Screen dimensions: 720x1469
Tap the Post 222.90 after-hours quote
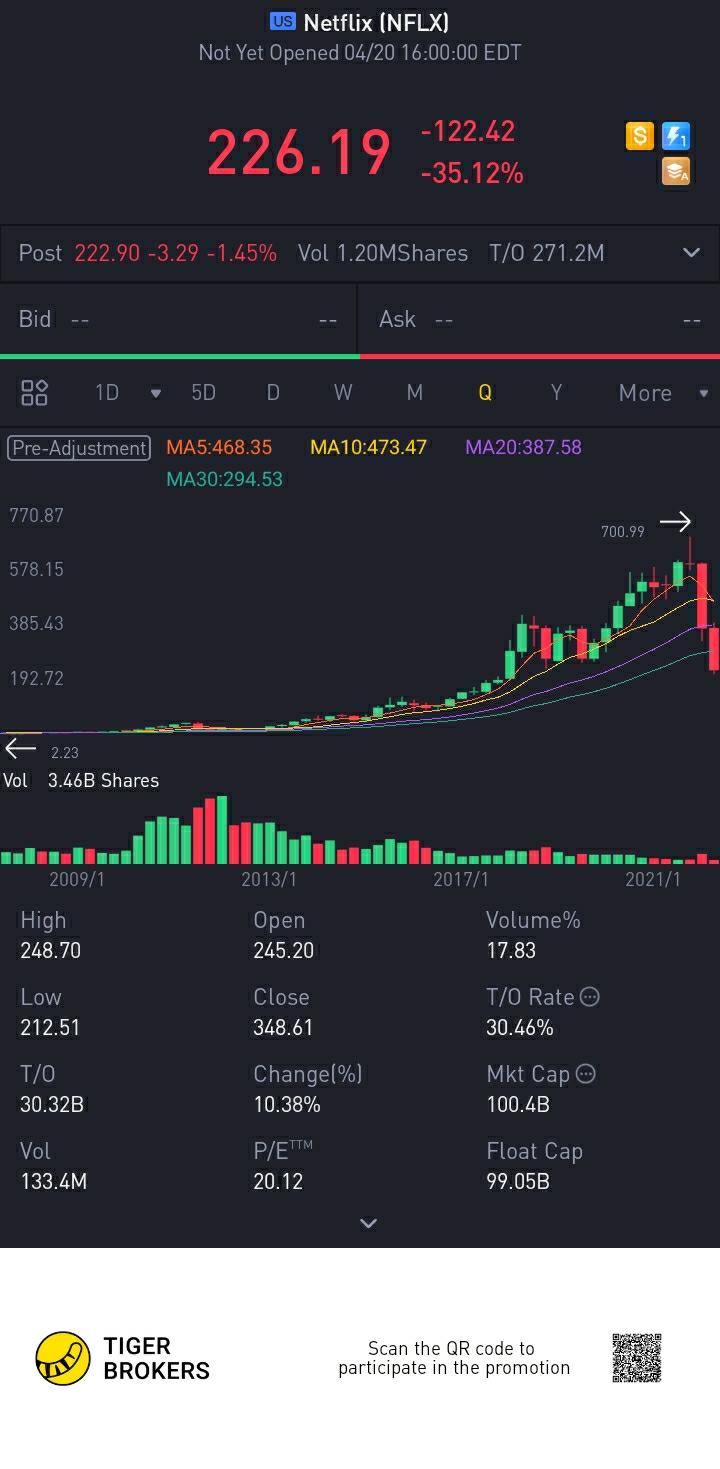(x=147, y=253)
